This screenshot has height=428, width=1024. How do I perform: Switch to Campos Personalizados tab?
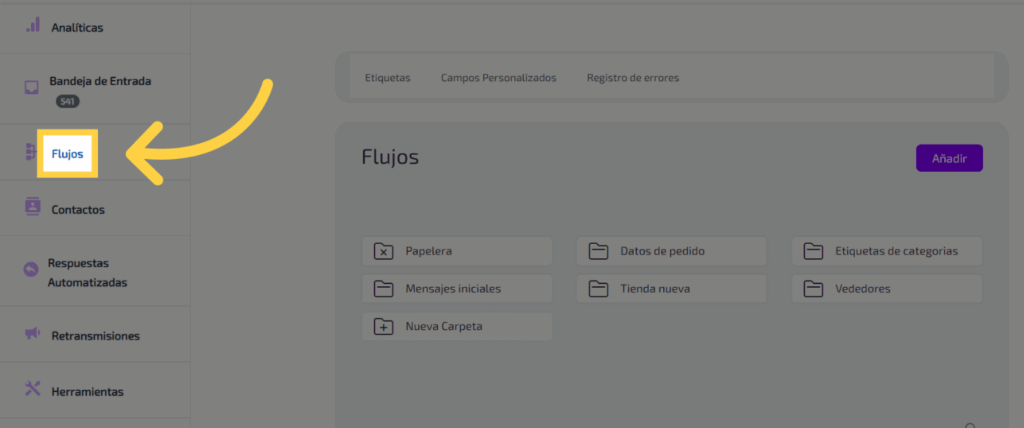click(x=498, y=77)
